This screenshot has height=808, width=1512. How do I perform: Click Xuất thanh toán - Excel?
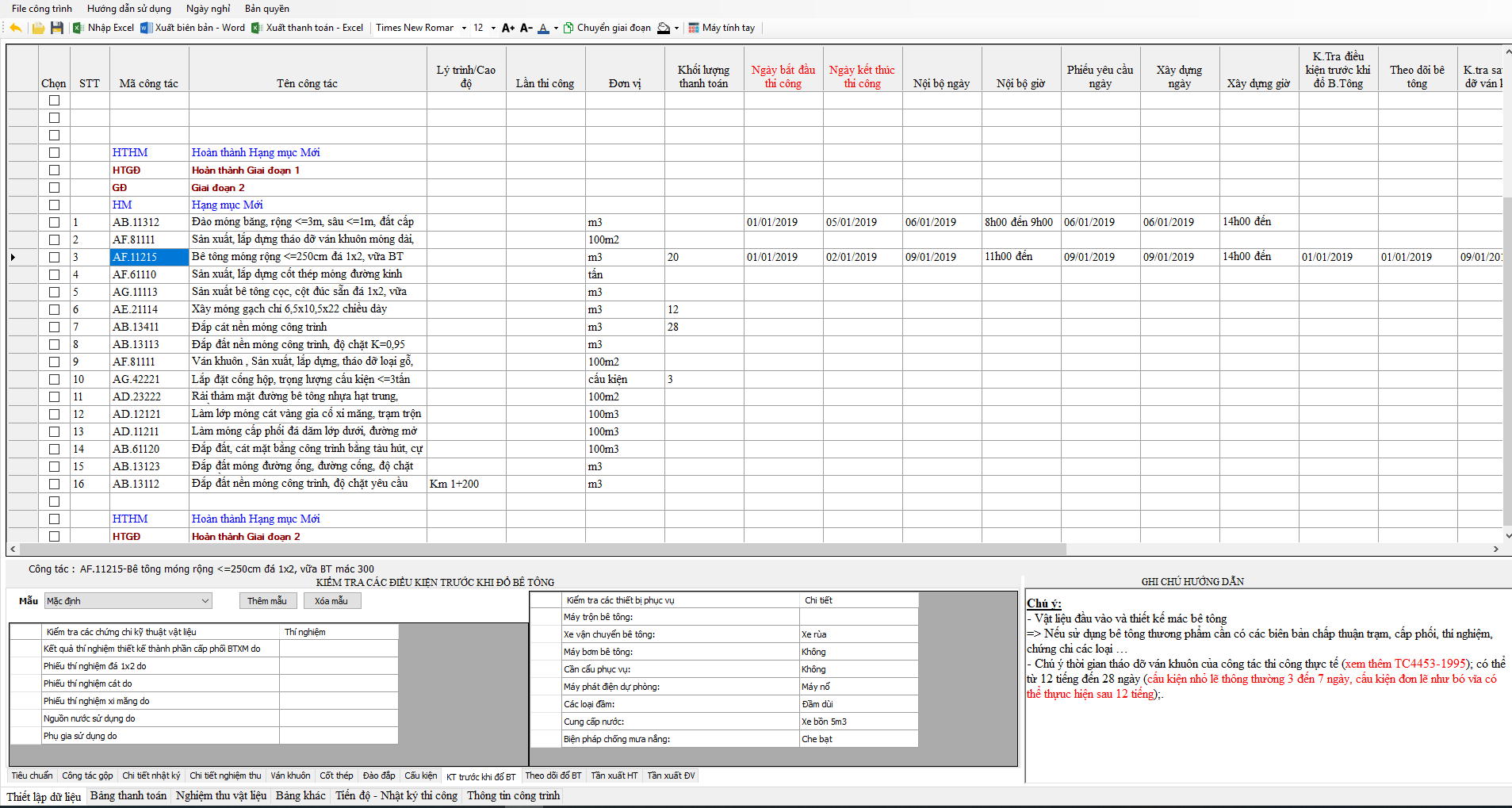coord(307,28)
